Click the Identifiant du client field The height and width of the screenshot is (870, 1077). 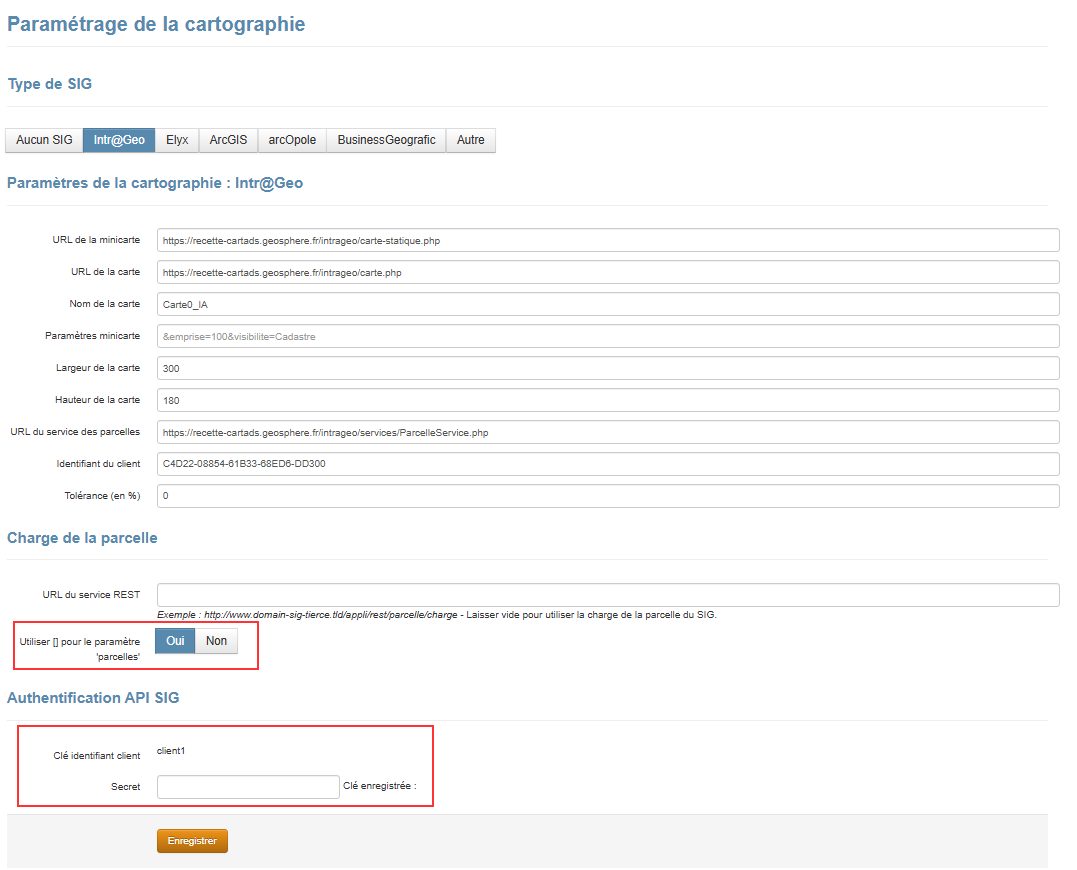[x=607, y=464]
